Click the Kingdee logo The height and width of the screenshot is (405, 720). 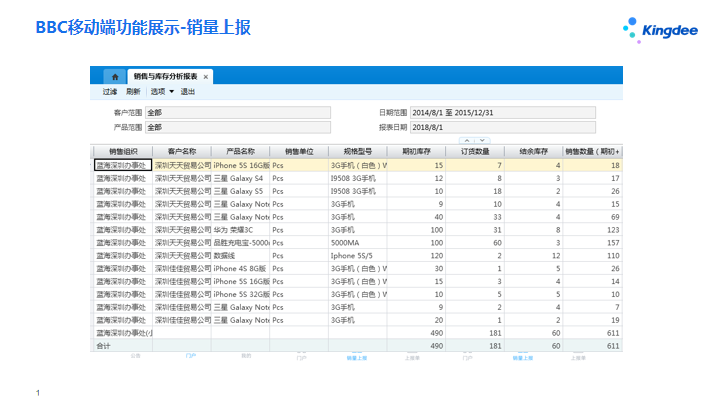[x=660, y=30]
